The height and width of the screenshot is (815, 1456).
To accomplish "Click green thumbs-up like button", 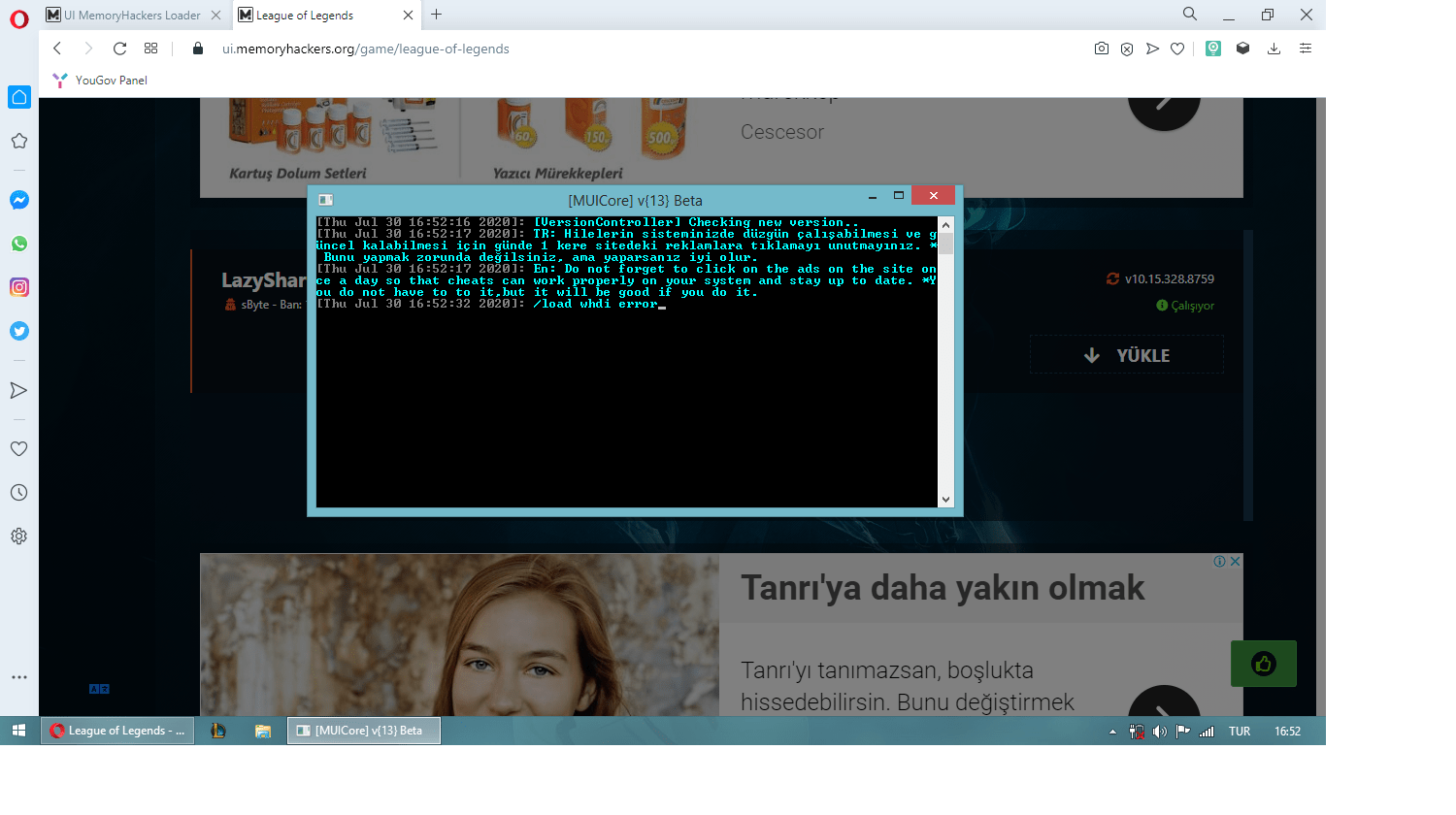I will pyautogui.click(x=1264, y=664).
